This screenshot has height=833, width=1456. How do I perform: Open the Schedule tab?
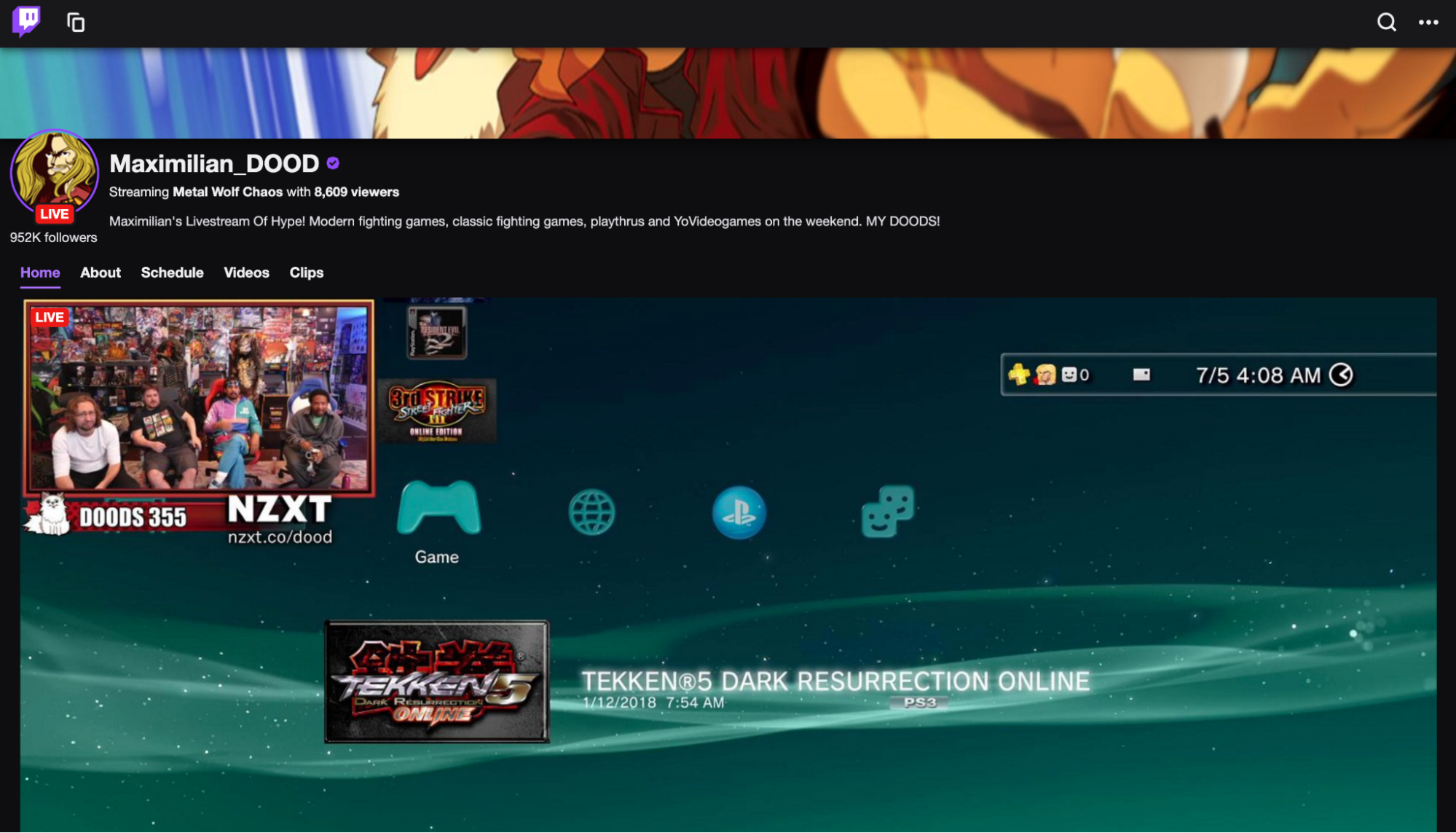(x=172, y=273)
